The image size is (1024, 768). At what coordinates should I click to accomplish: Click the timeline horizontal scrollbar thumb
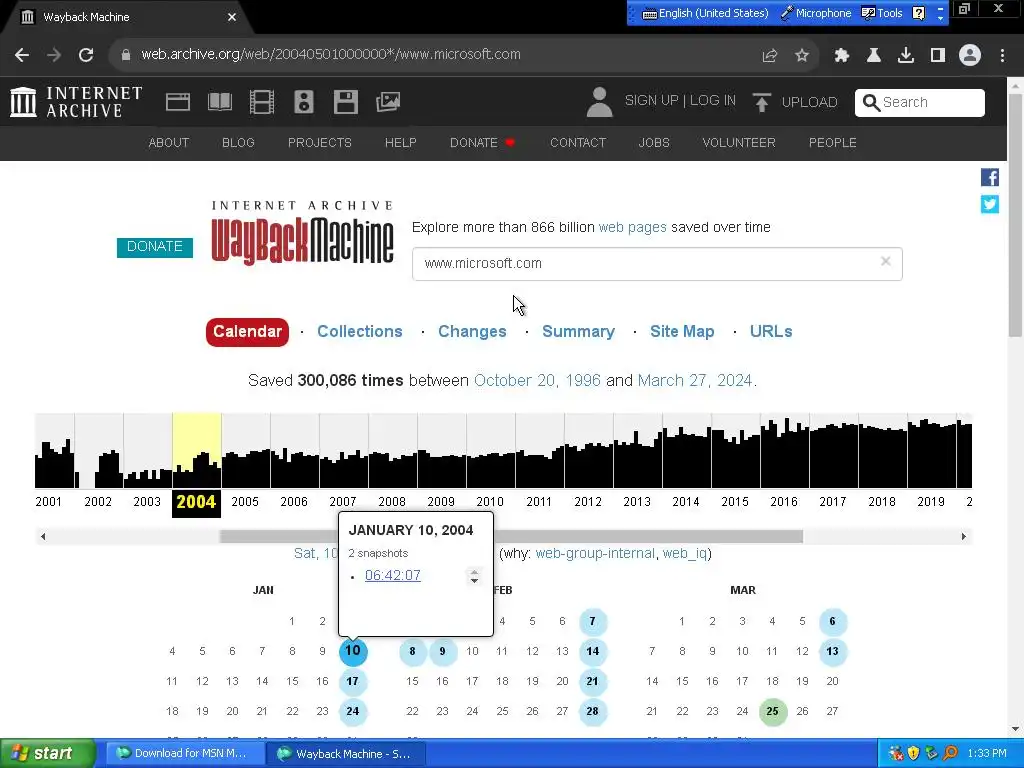coord(511,536)
